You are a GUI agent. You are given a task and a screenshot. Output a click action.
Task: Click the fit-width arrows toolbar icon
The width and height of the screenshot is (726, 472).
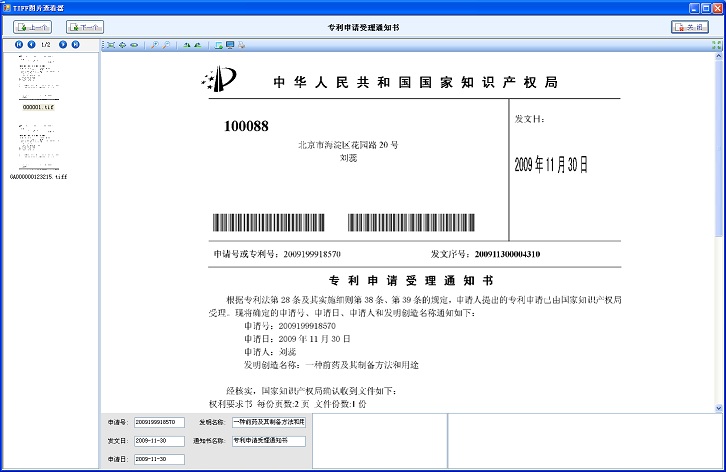point(122,45)
